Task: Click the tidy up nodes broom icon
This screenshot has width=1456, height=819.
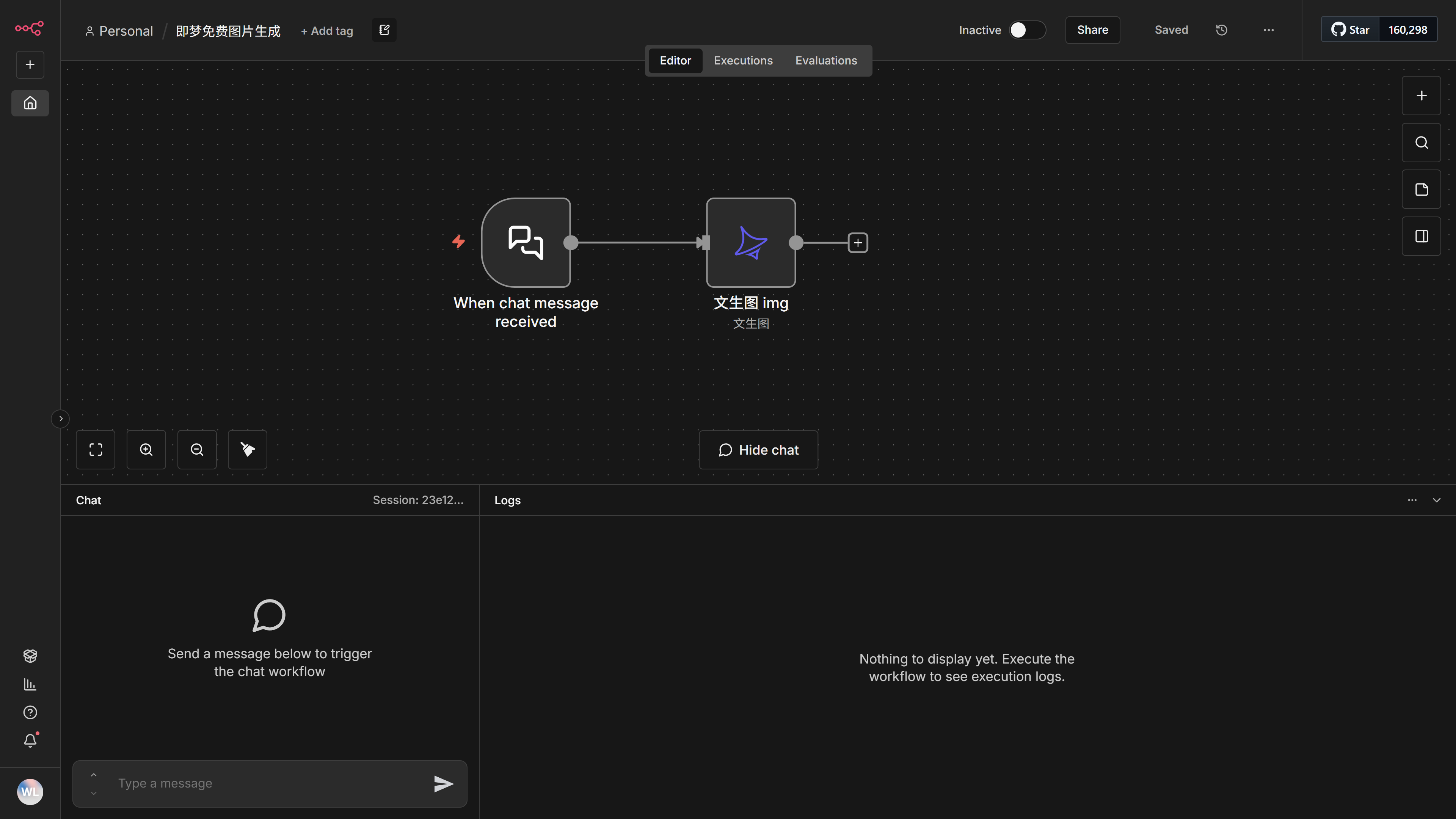Action: pos(248,449)
